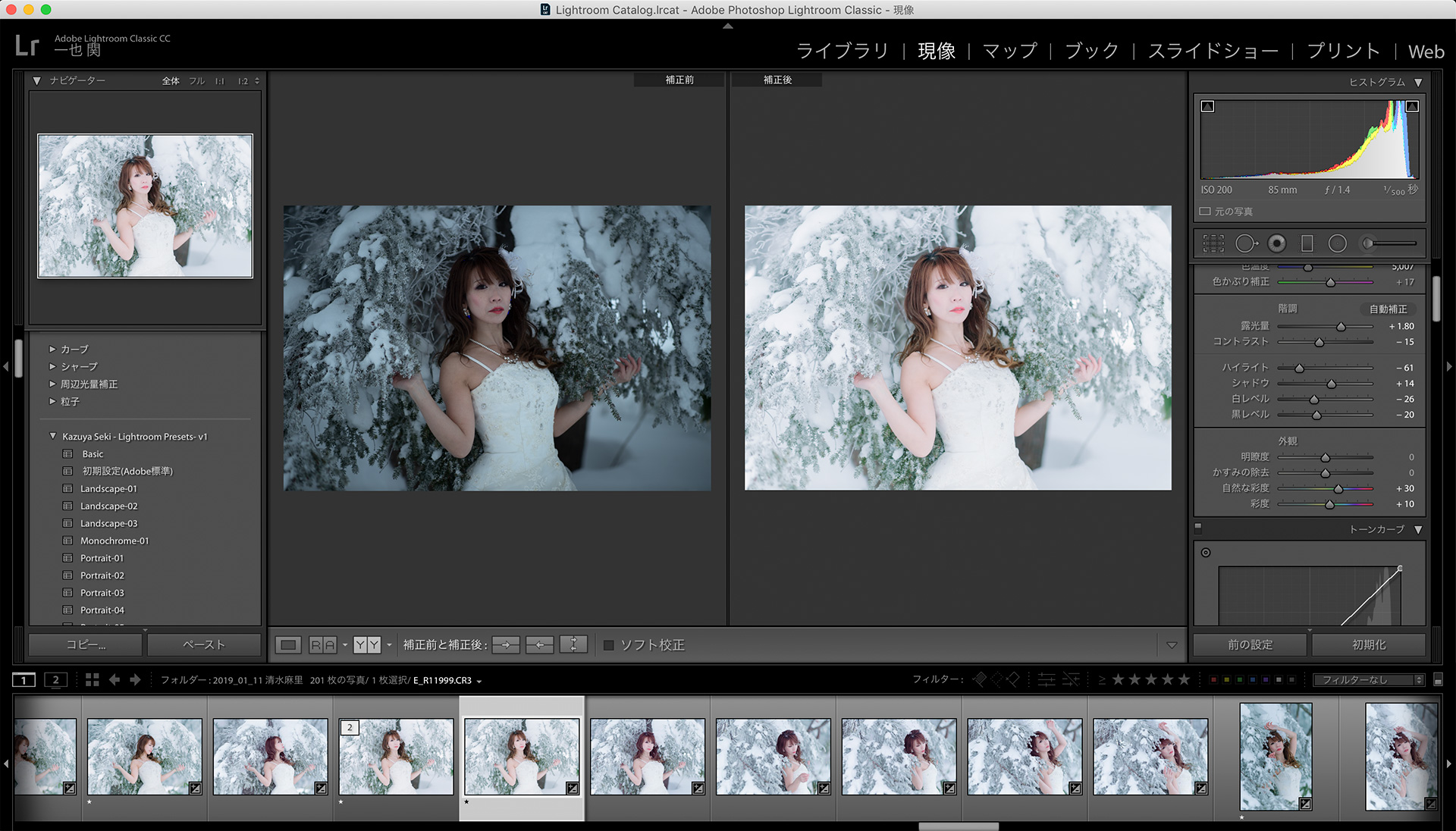The image size is (1456, 831).
Task: Filter by rejected flag icon
Action: point(1013,679)
